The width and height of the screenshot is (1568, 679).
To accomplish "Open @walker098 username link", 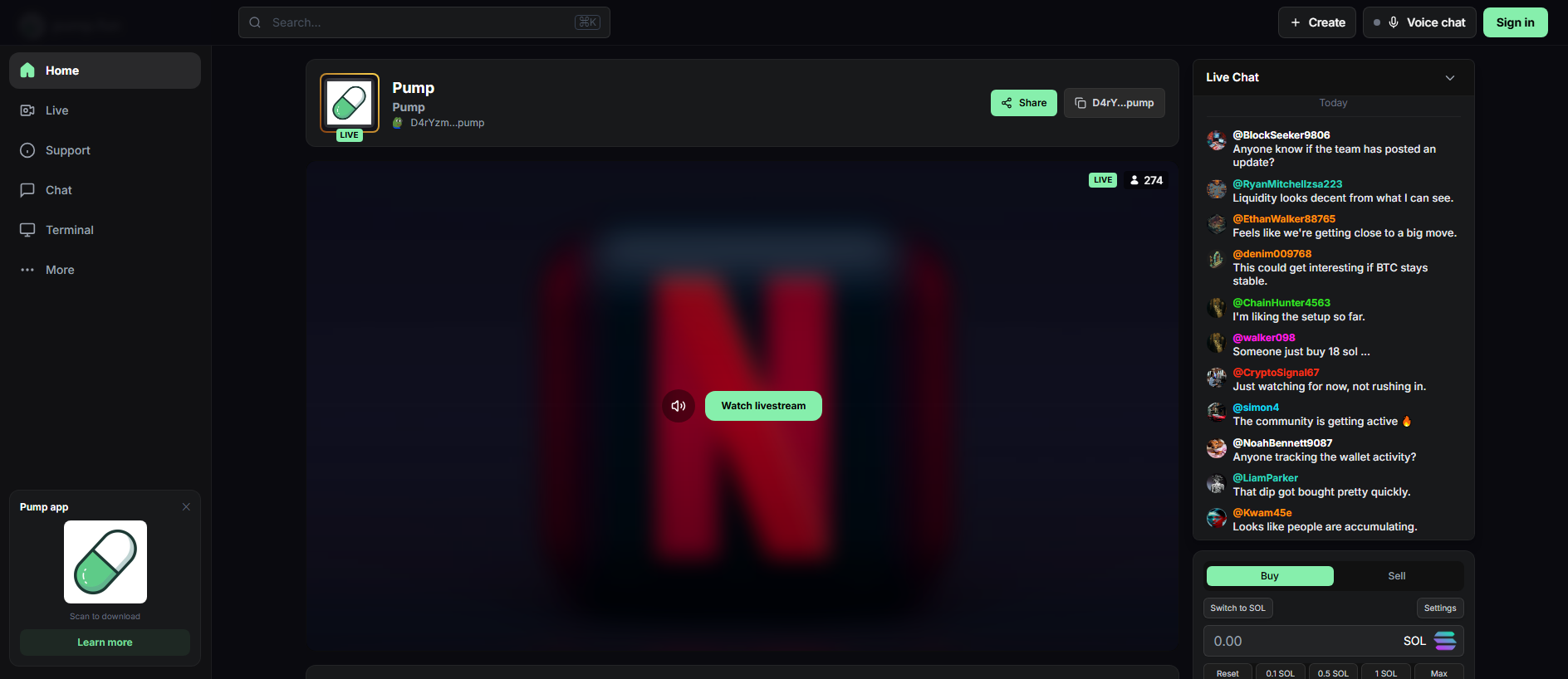I will coord(1264,338).
